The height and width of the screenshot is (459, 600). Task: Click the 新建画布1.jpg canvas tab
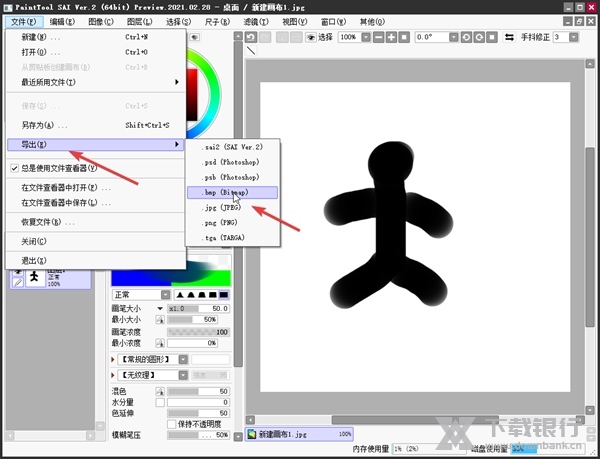click(x=300, y=434)
